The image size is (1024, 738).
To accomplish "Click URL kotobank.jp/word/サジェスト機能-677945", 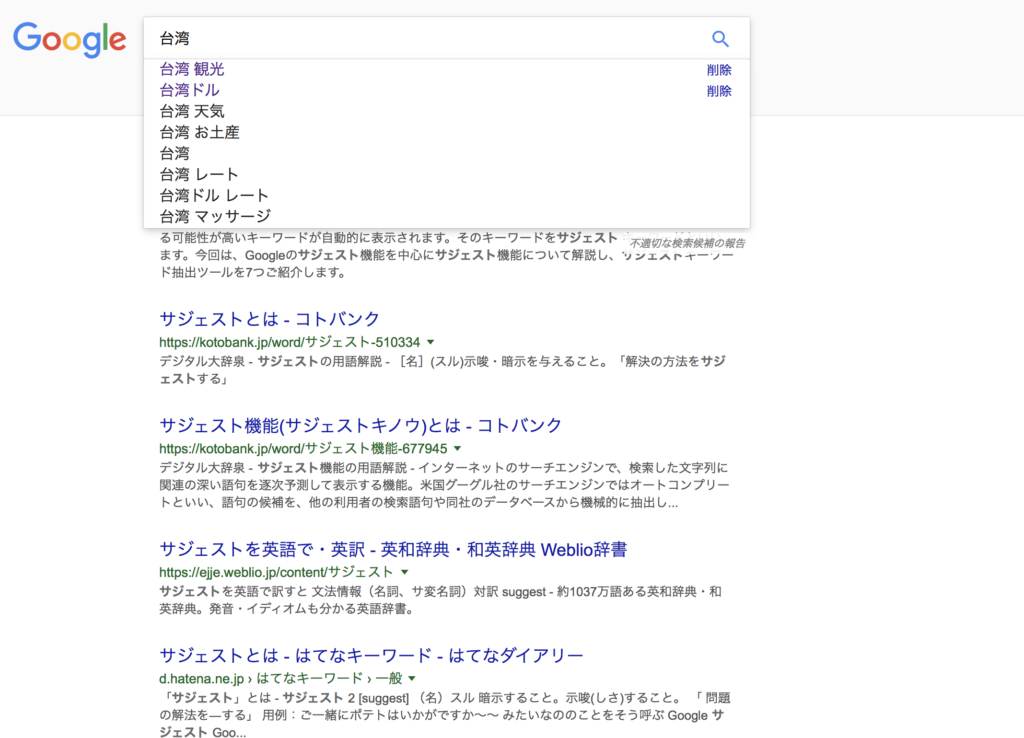I will point(303,449).
